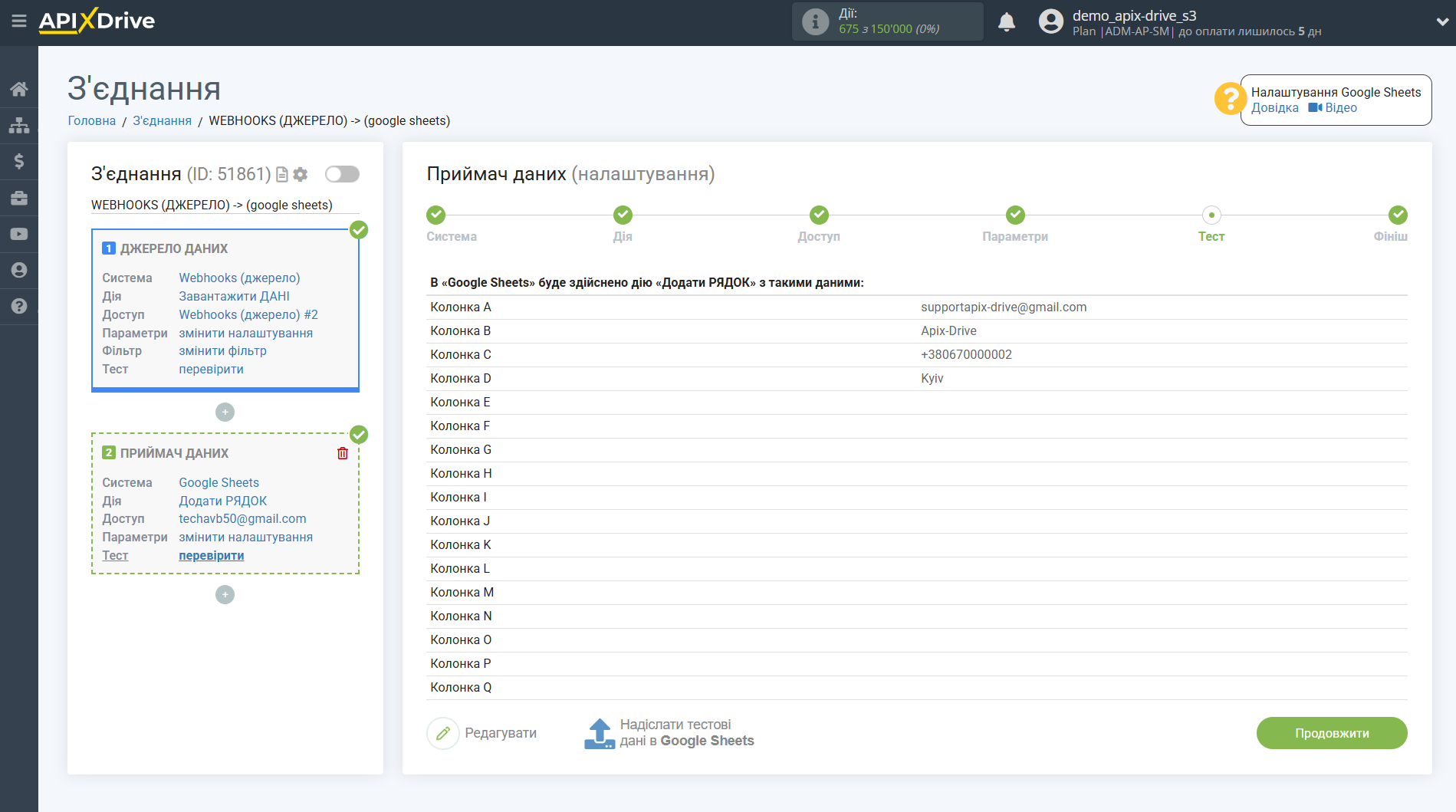
Task: Open the user profile sidebar icon
Action: 19,270
